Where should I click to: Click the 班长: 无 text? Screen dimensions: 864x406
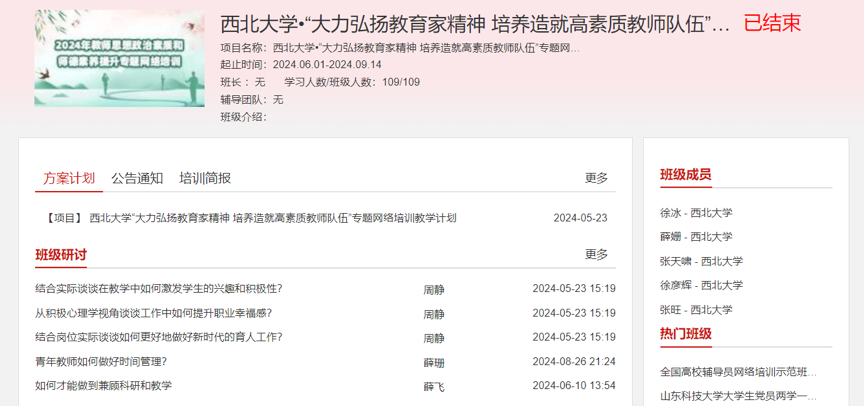(x=243, y=82)
